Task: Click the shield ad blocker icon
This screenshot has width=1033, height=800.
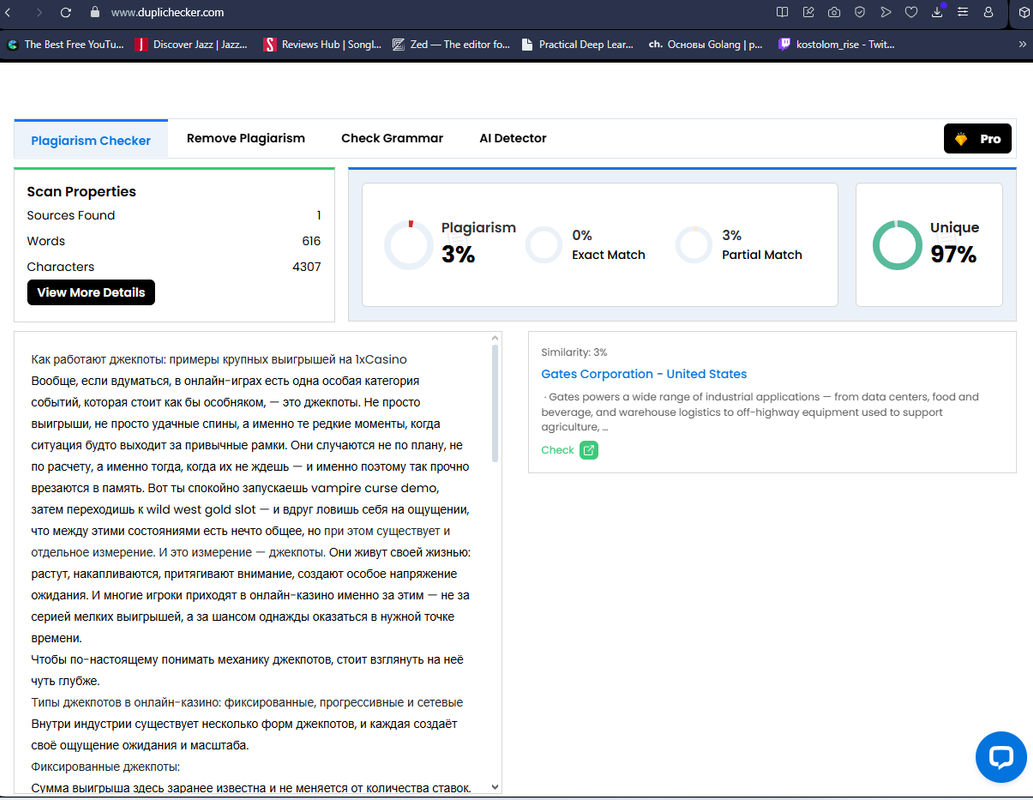Action: (x=860, y=12)
